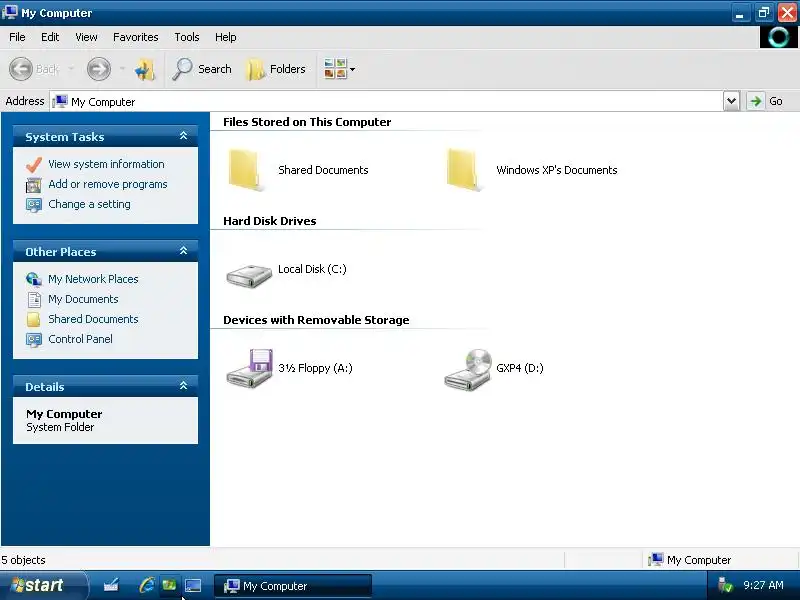
Task: Open Control Panel link
Action: pos(80,338)
